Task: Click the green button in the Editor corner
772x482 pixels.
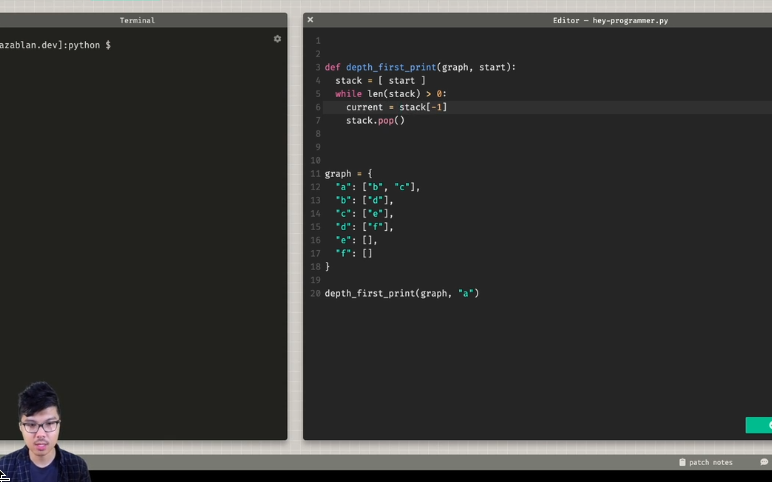Action: pos(759,425)
